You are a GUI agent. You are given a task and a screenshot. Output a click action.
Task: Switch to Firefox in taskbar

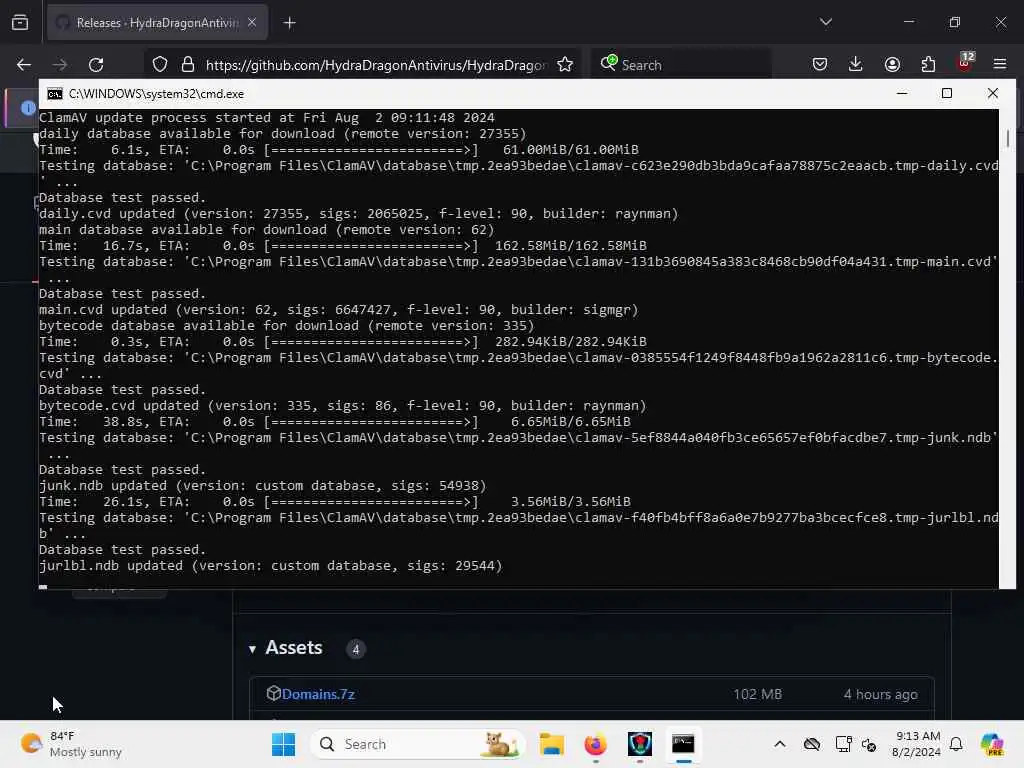(595, 744)
